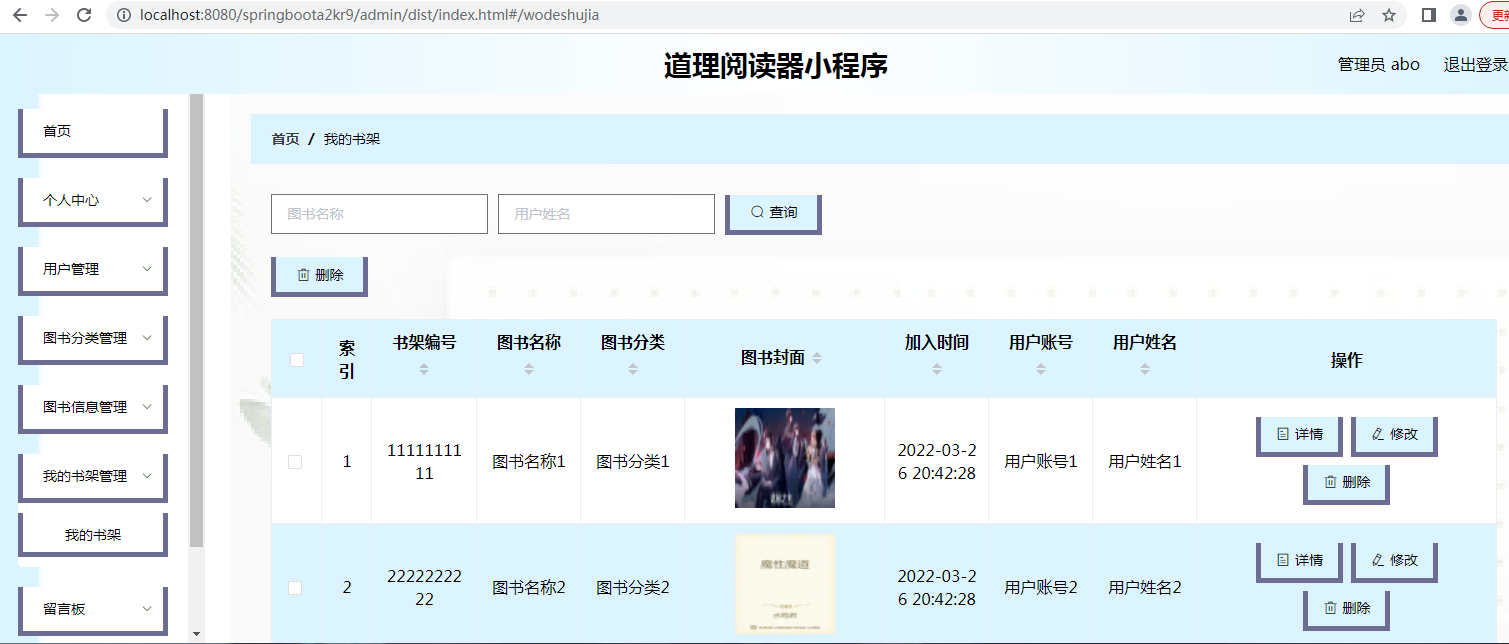Click the 图书名称 search input field
1509x644 pixels.
(379, 214)
